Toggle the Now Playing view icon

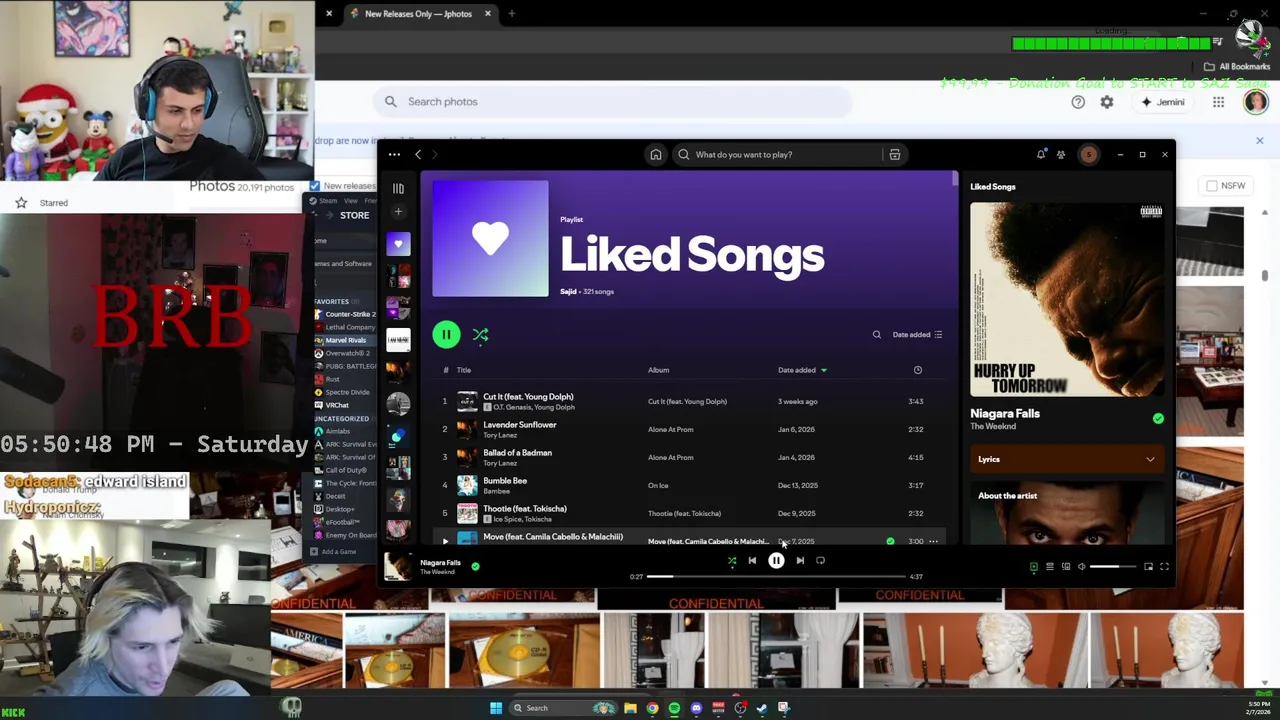click(x=1034, y=567)
